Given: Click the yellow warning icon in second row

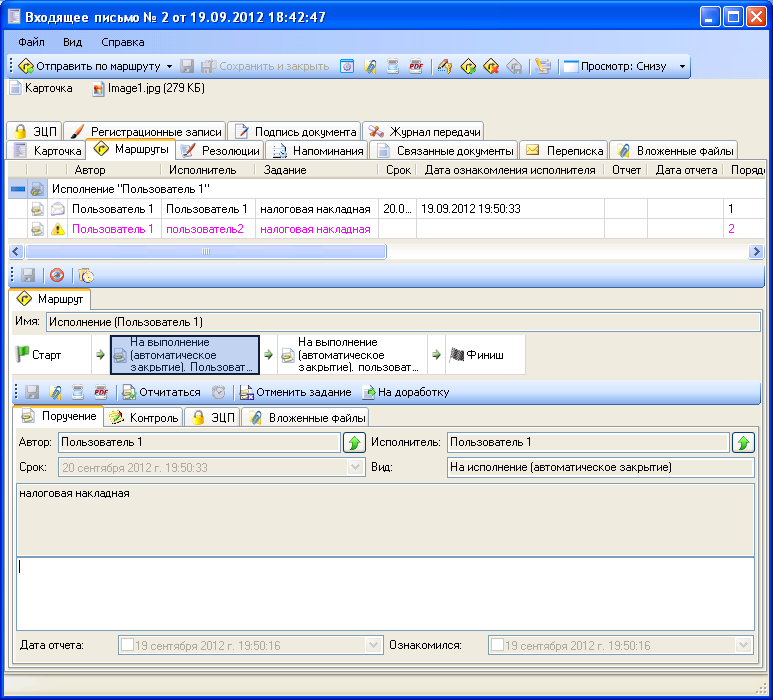Looking at the screenshot, I should pyautogui.click(x=57, y=229).
